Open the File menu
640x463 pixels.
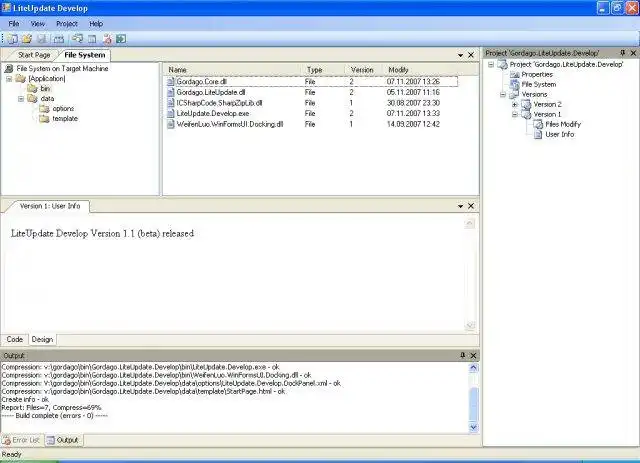14,24
